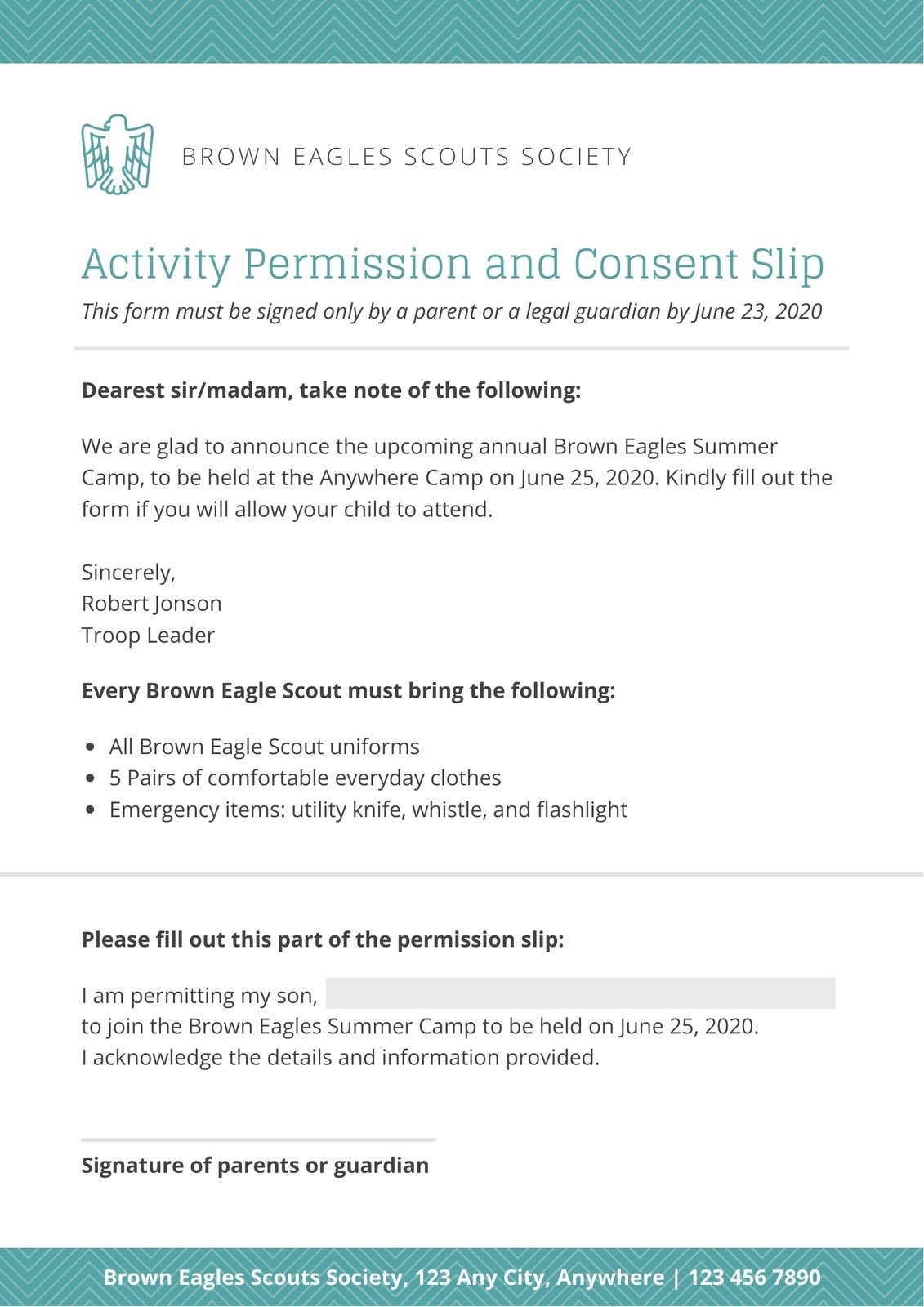Viewport: 924px width, 1307px height.
Task: Click the phone number 123 456 7890
Action: [x=754, y=1278]
